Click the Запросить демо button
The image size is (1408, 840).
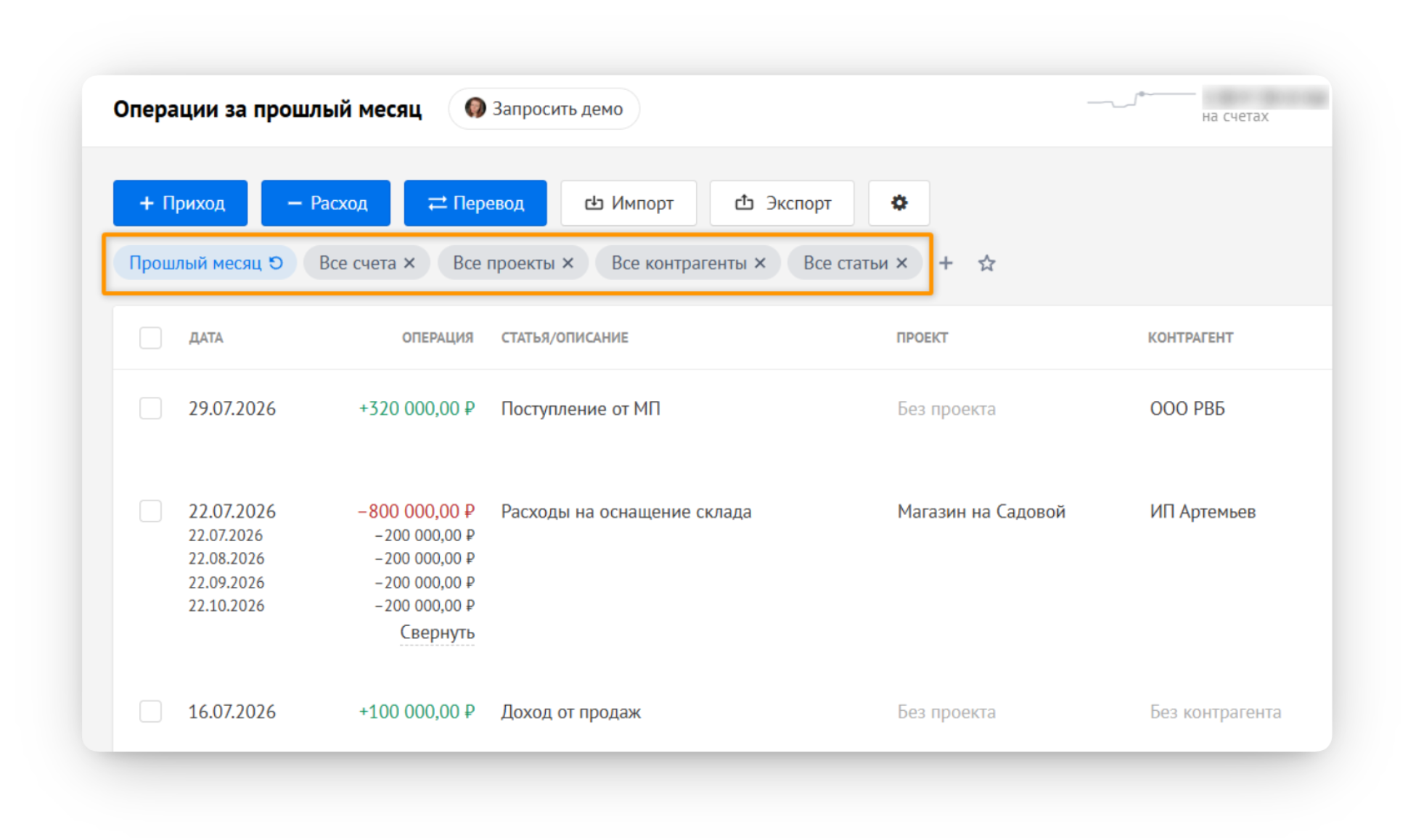[x=544, y=109]
